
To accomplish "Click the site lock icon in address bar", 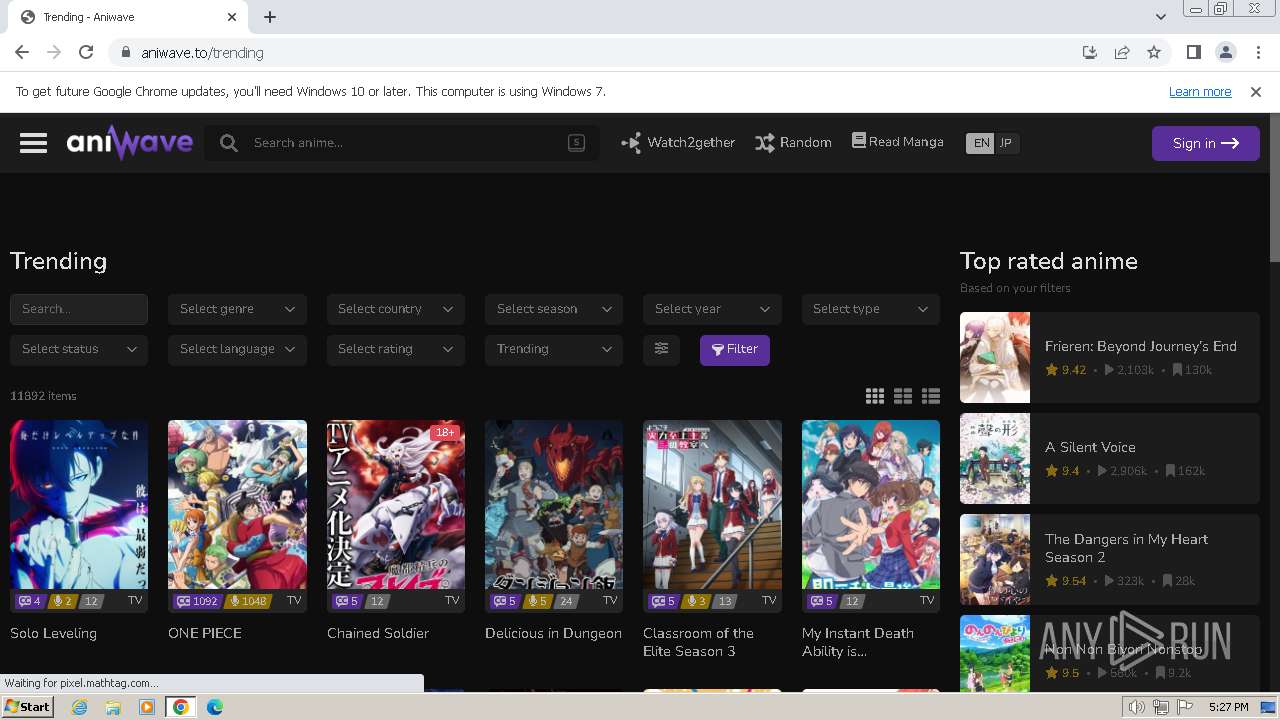I will 125,53.
